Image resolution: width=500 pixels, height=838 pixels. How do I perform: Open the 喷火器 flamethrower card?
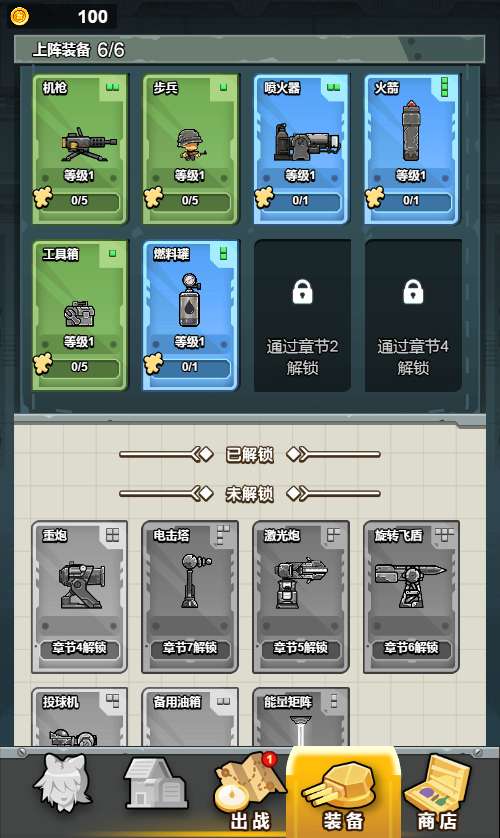pos(301,149)
